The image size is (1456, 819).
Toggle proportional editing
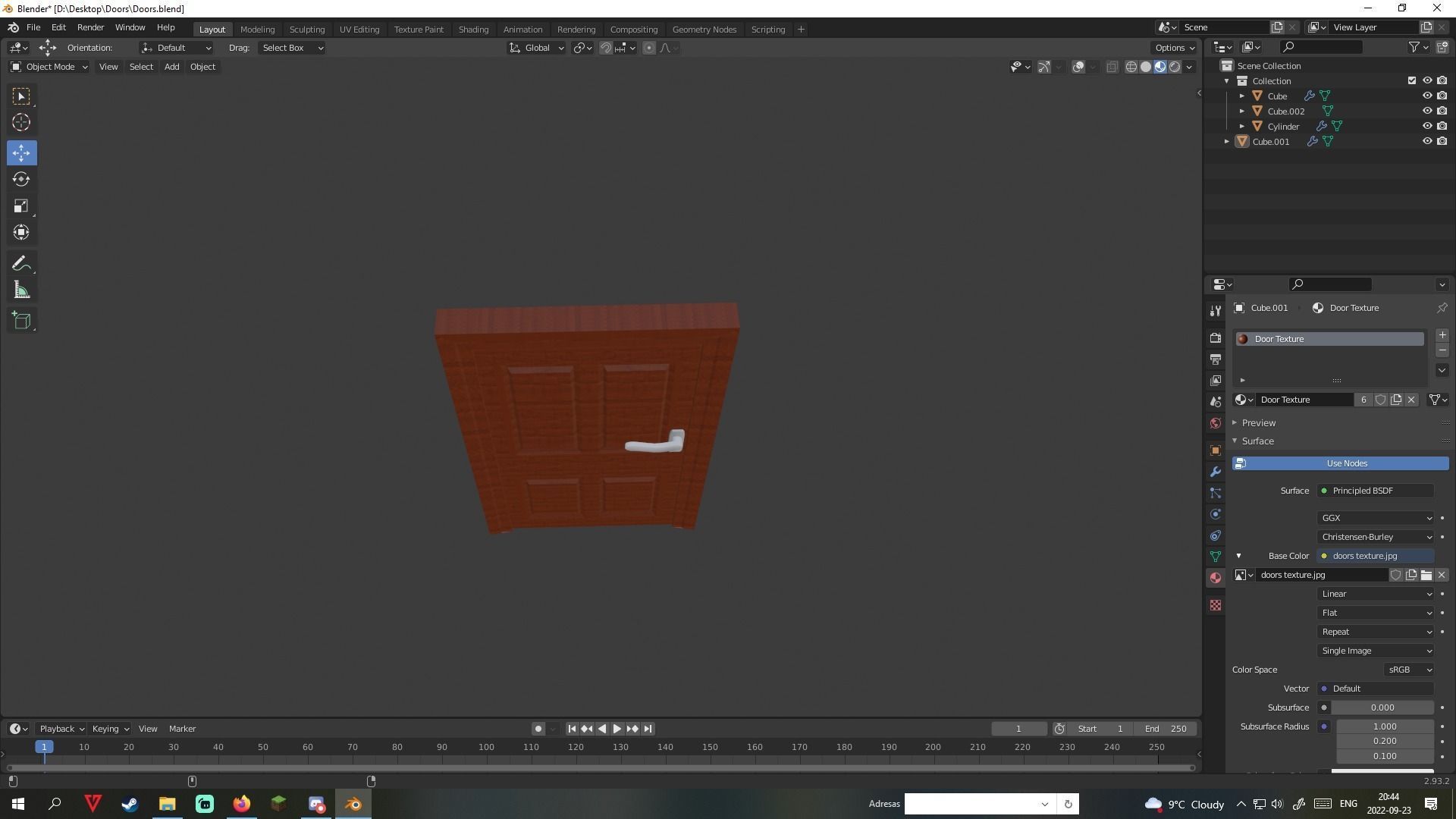point(649,48)
